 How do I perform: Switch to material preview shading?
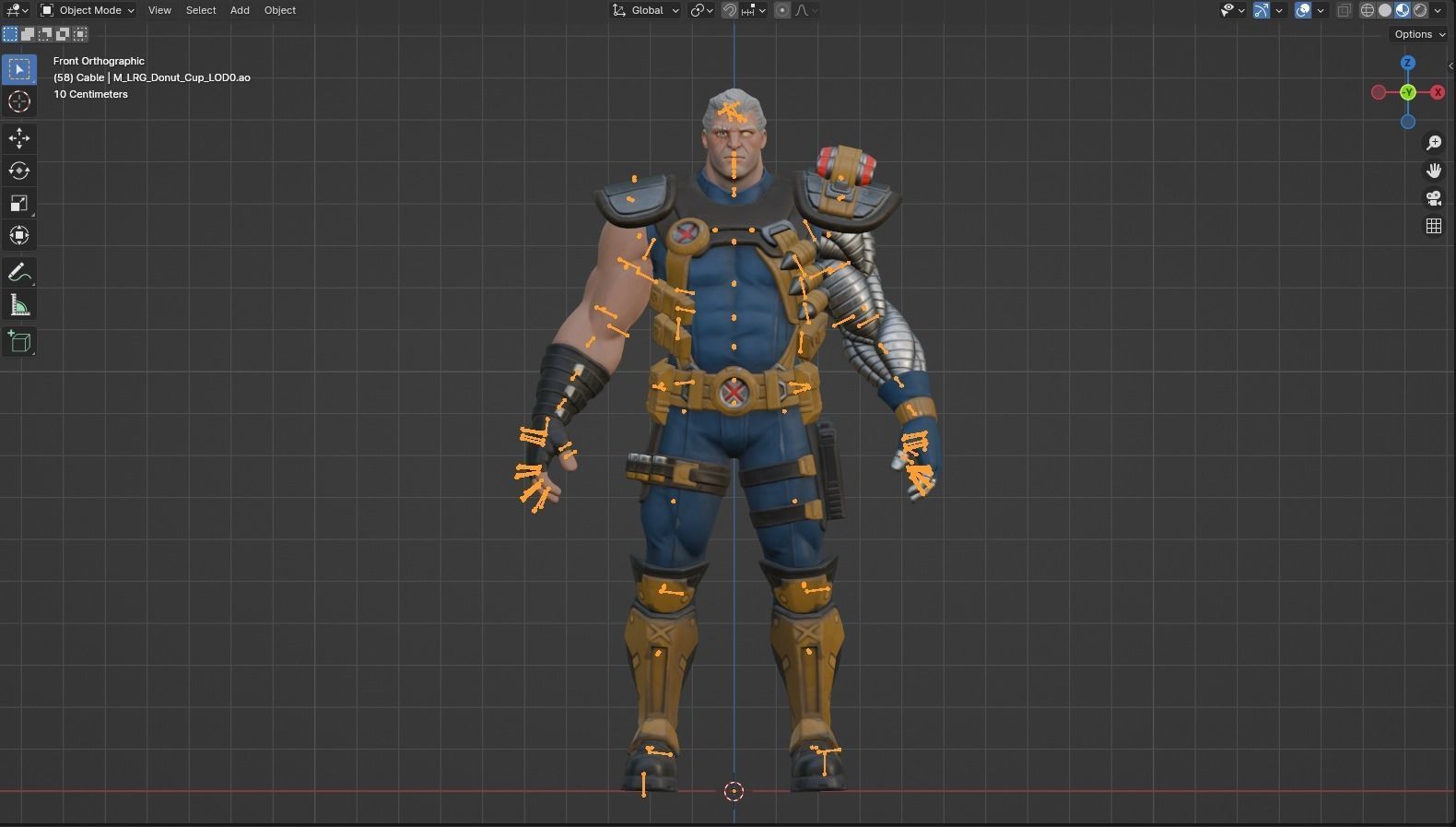pos(1403,10)
